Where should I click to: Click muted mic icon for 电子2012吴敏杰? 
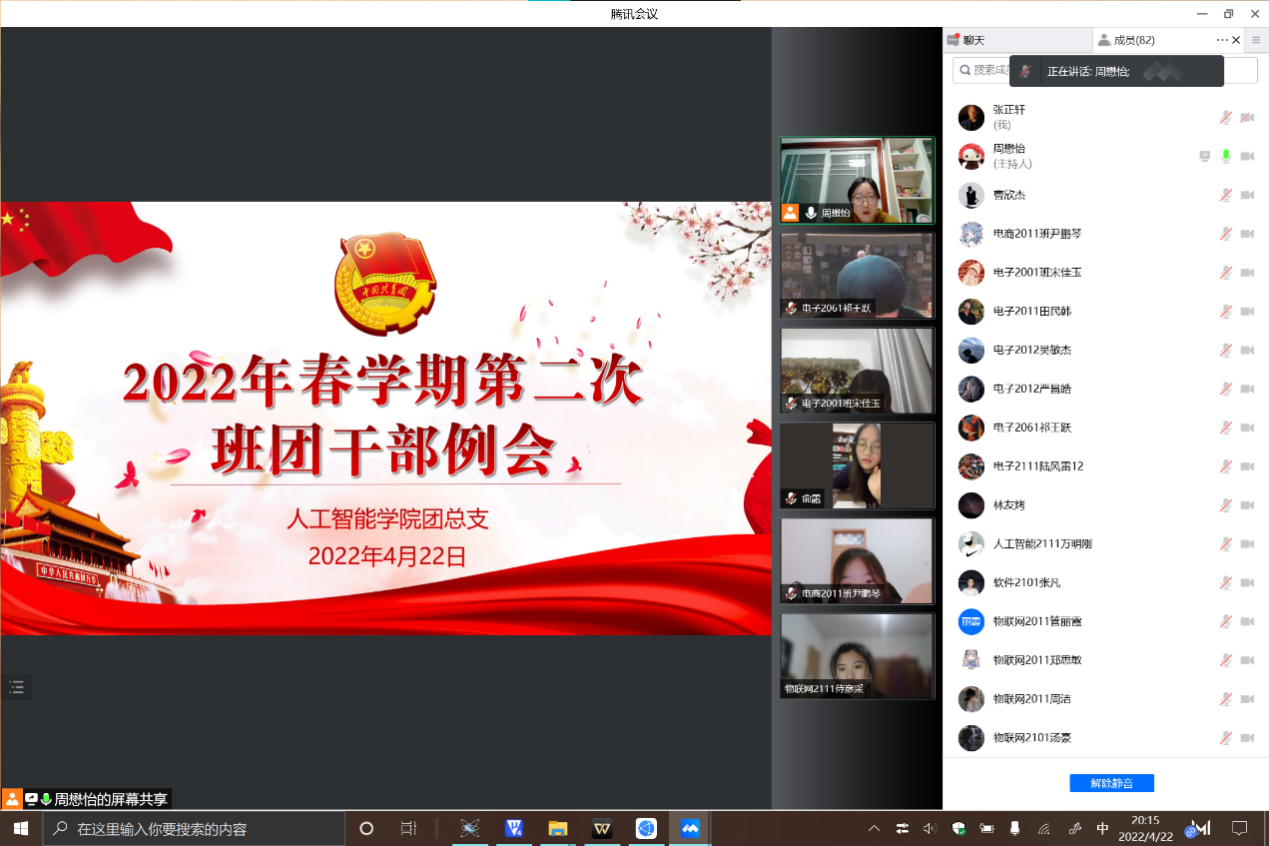click(x=1225, y=350)
